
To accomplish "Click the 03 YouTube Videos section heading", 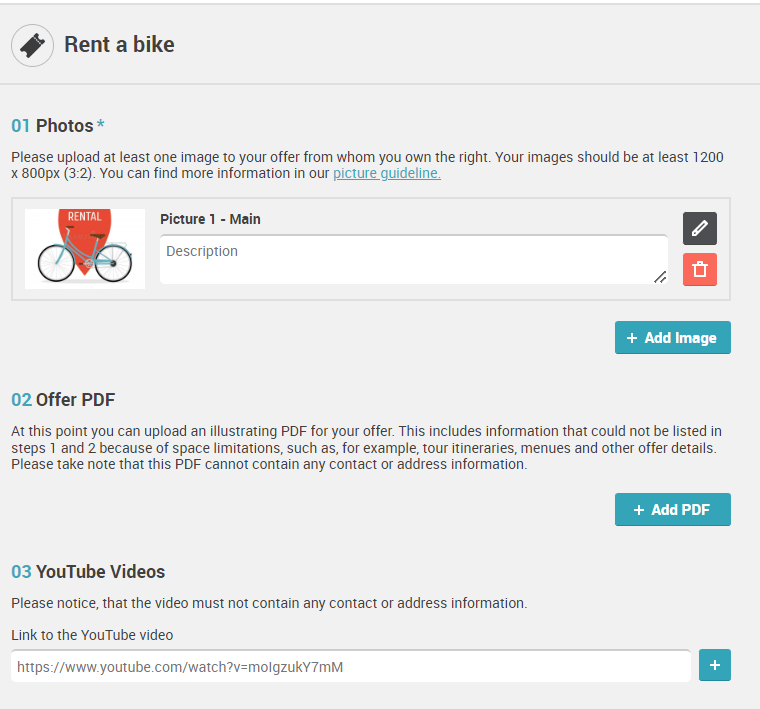I will click(88, 572).
